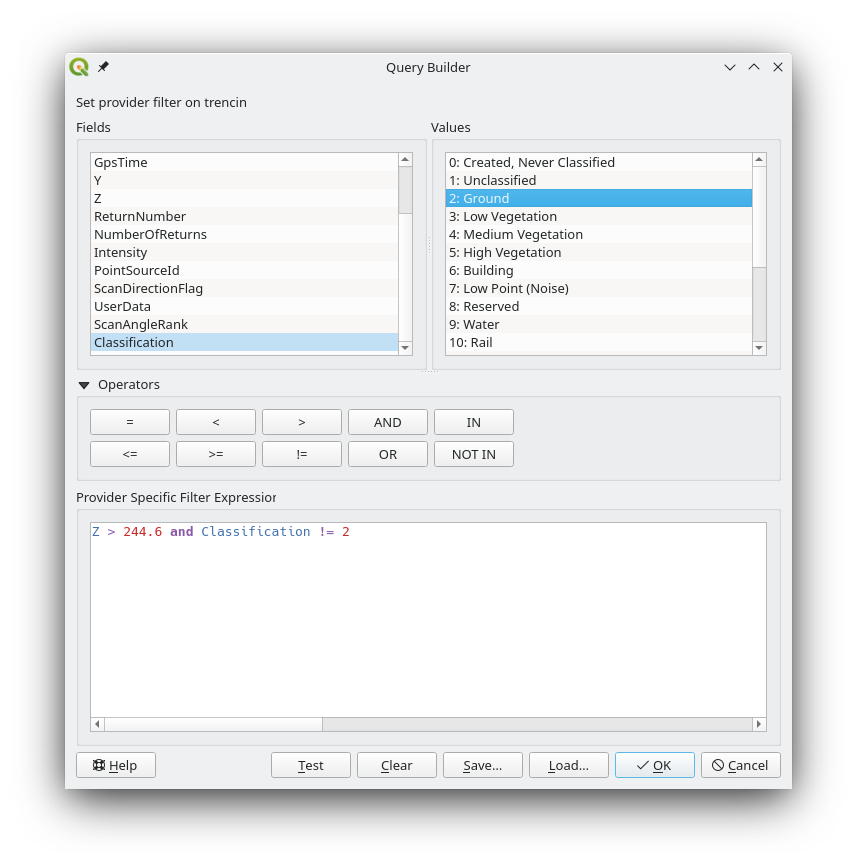This screenshot has width=857, height=866.
Task: Click the pin icon in title bar
Action: pos(103,67)
